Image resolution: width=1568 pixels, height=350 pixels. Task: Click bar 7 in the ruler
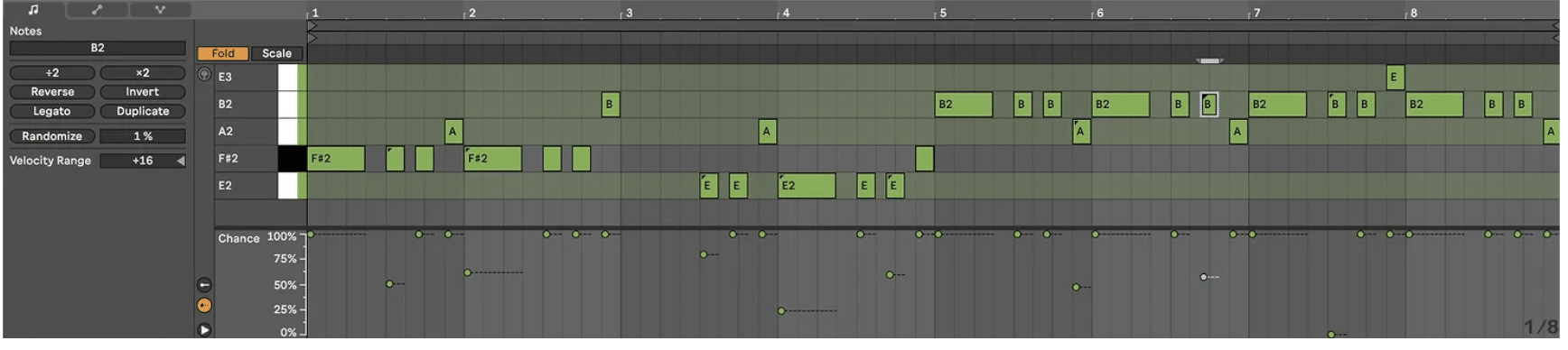click(x=1256, y=14)
